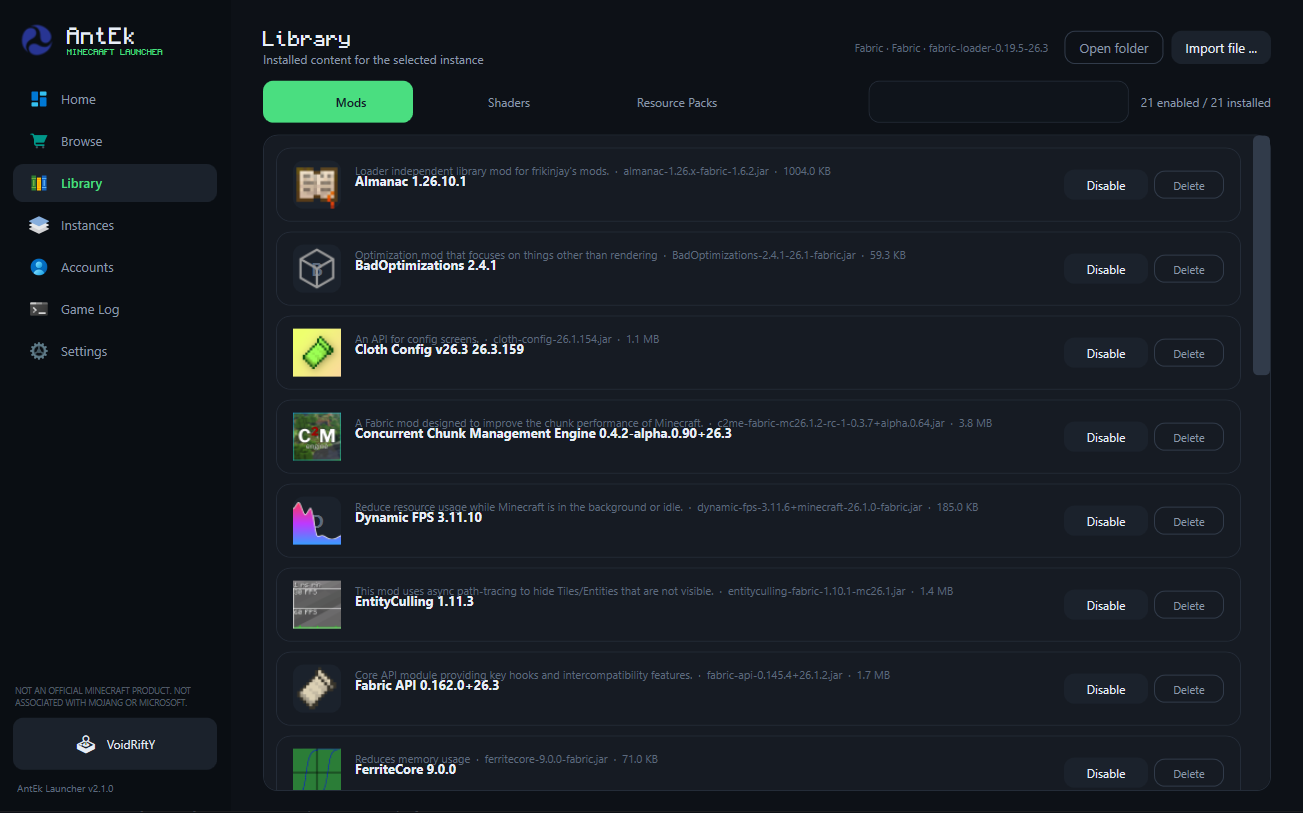
Task: Click the FerriteCore 9.0.0 title
Action: 406,769
